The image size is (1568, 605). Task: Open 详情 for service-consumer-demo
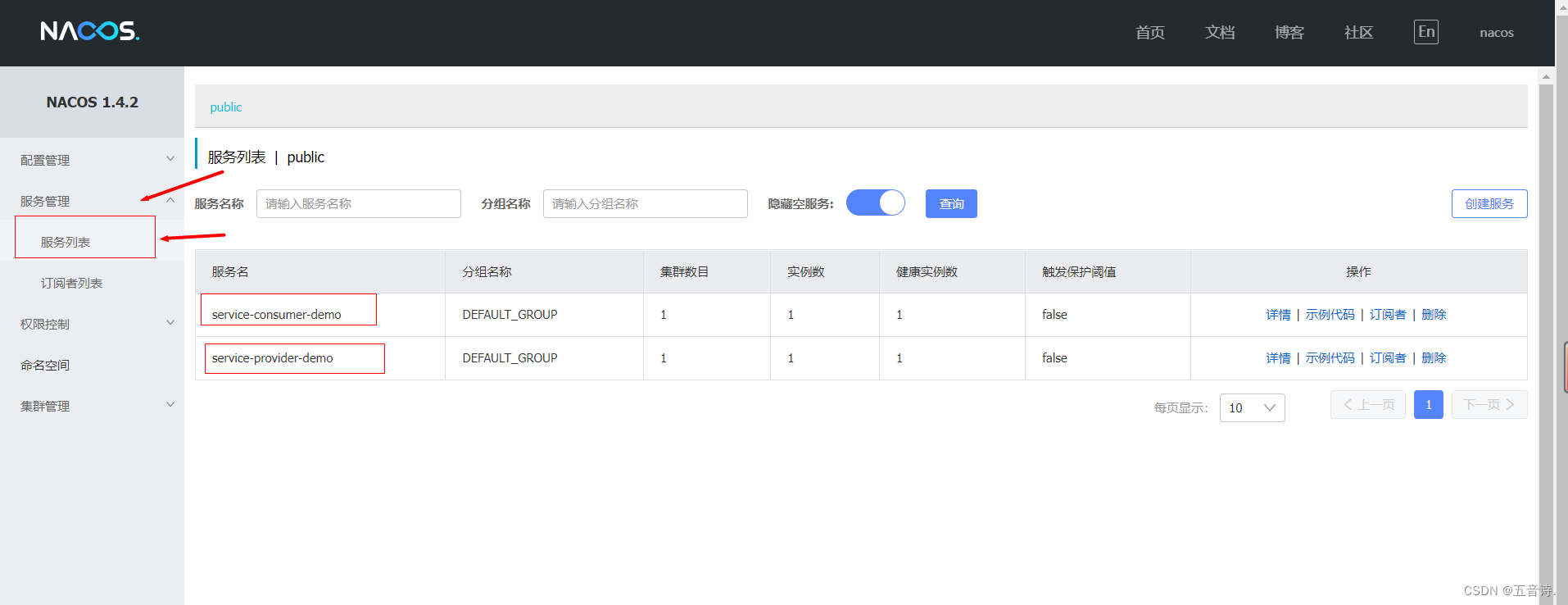coord(1278,315)
